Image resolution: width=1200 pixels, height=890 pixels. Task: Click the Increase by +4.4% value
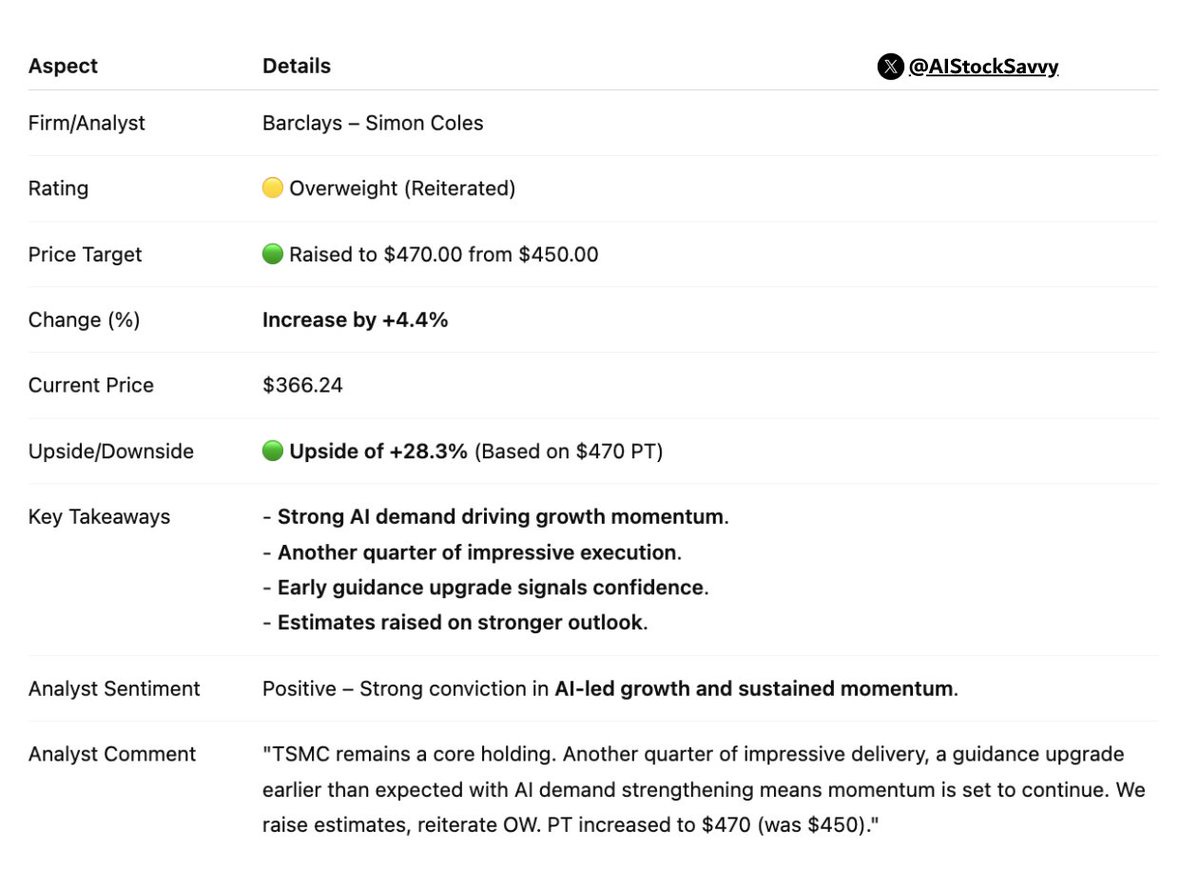355,320
